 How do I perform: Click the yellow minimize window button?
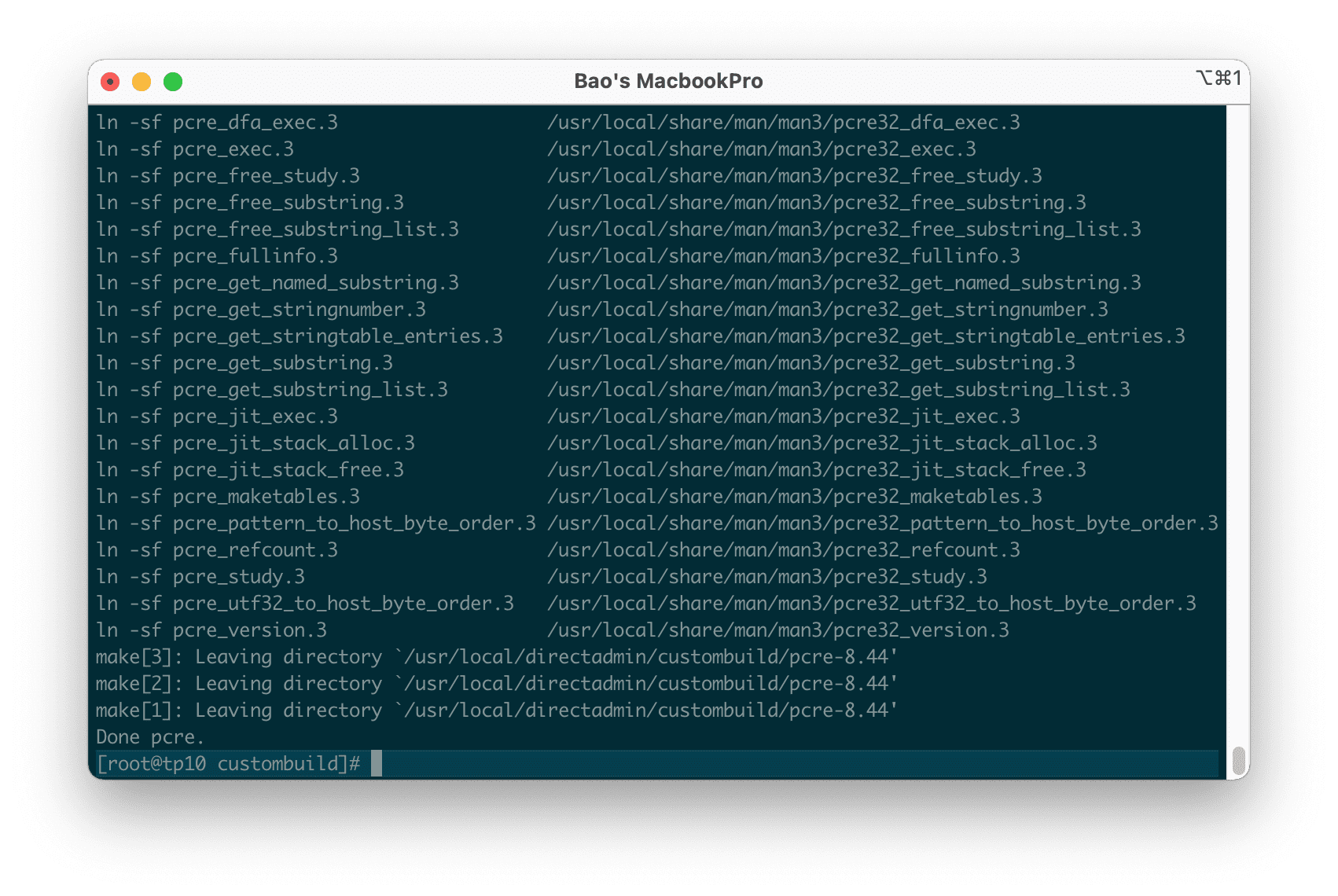tap(142, 80)
